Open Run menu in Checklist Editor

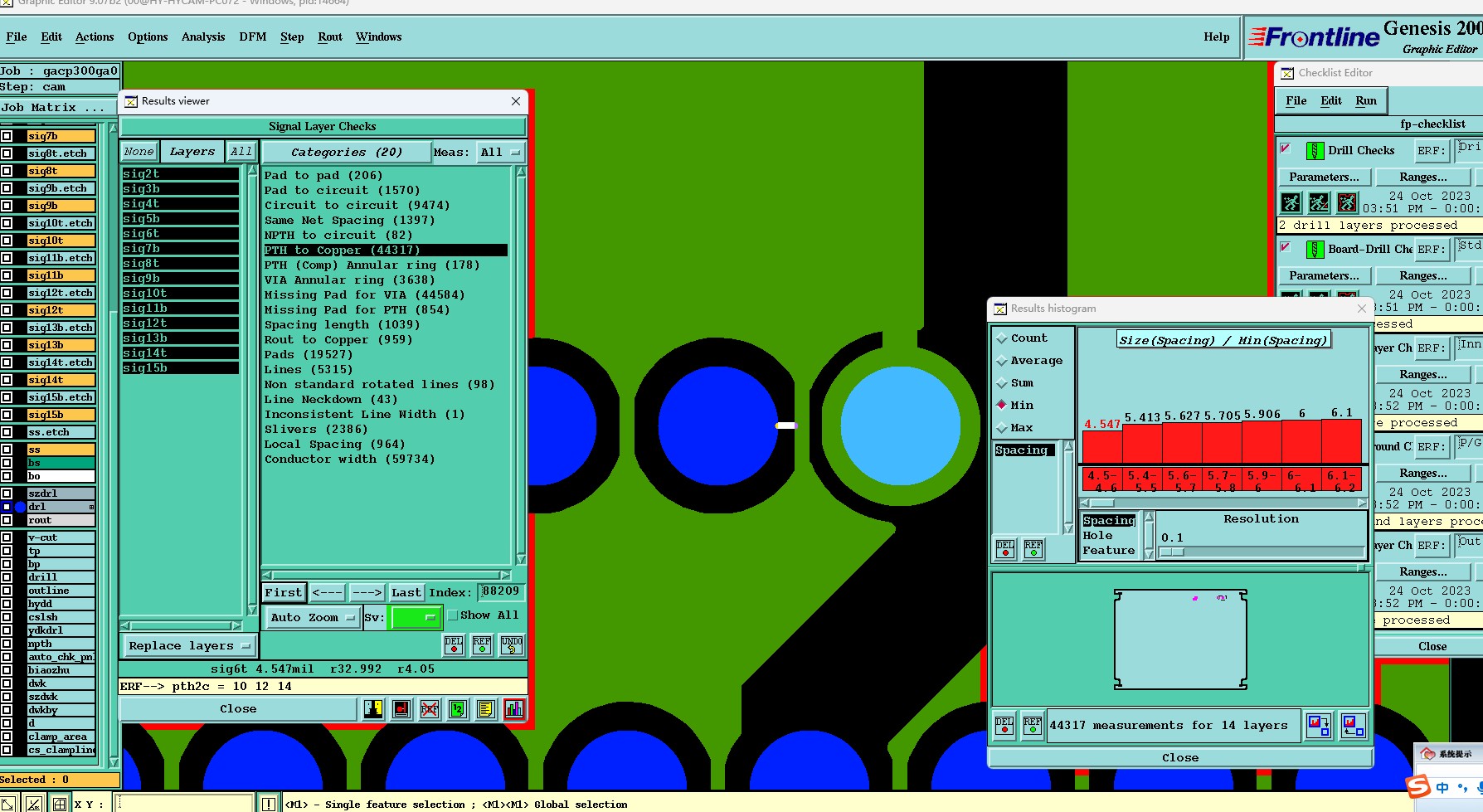click(1366, 101)
